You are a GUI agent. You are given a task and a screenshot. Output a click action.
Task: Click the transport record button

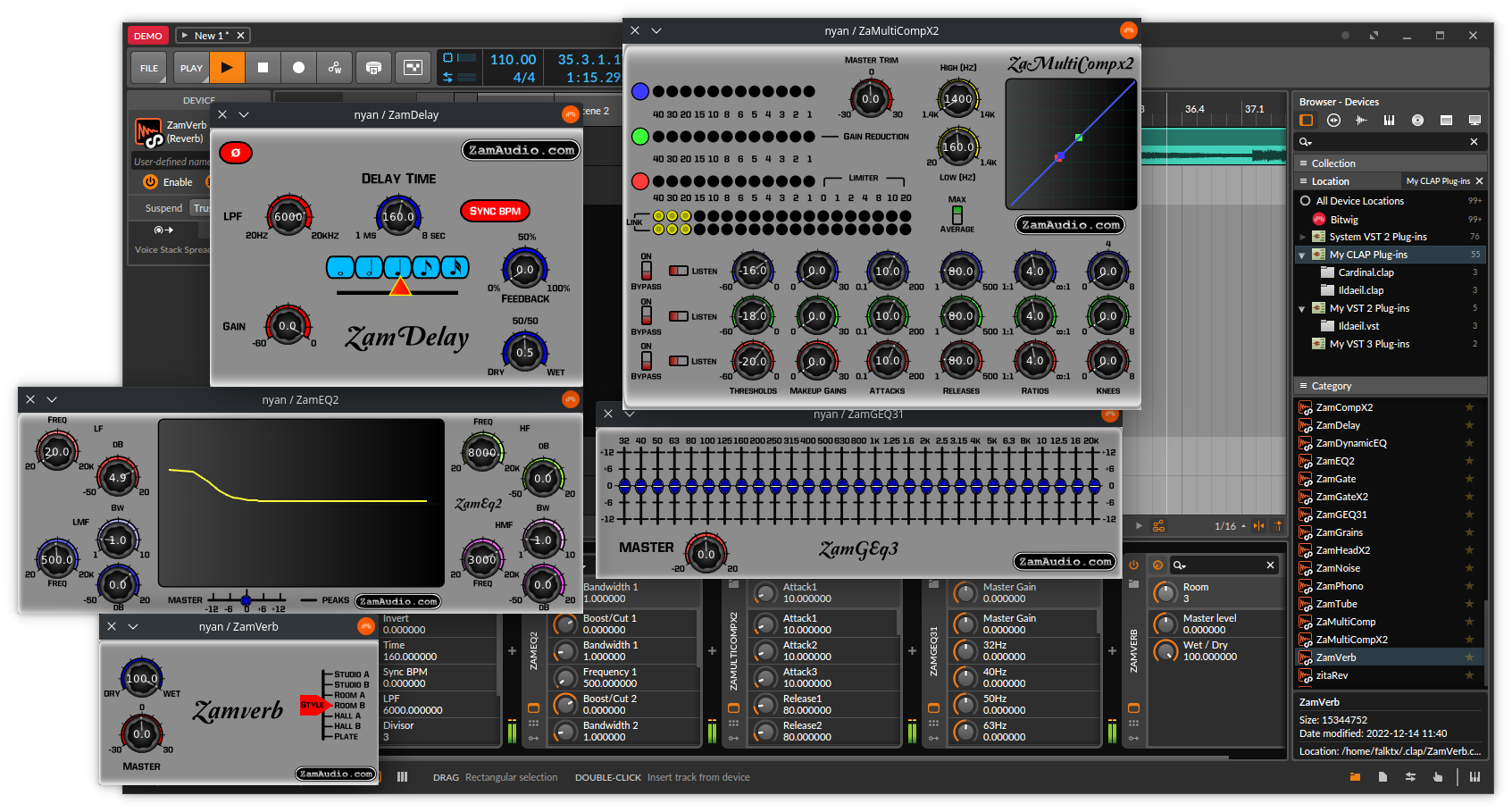(298, 68)
